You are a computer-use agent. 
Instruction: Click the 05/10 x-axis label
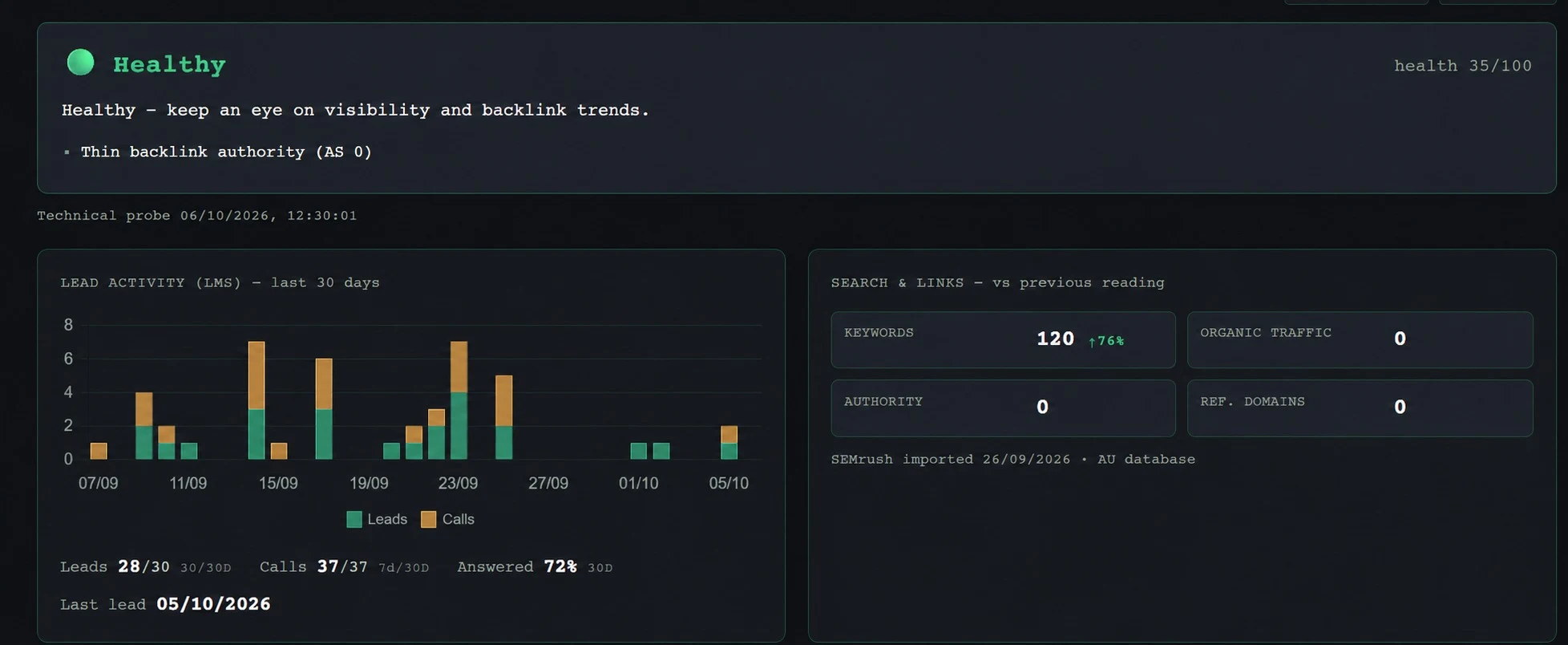pos(729,483)
